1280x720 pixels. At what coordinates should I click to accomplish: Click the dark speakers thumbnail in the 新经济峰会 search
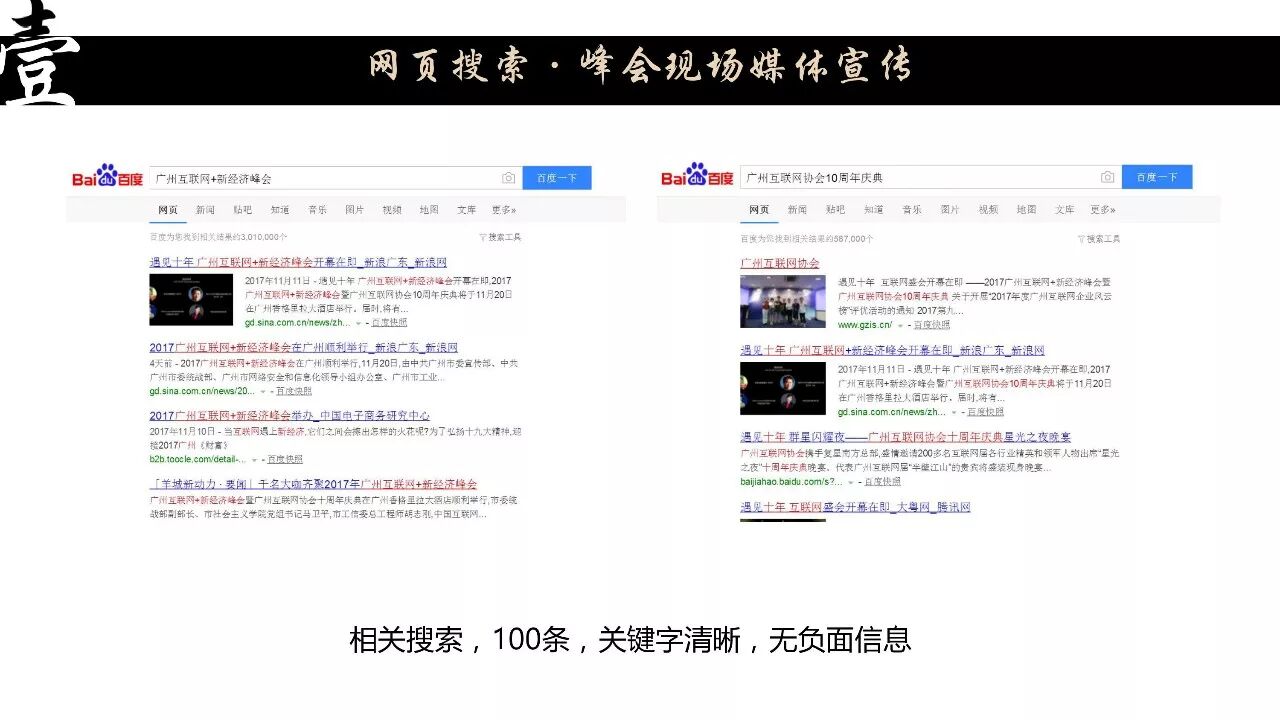click(191, 300)
